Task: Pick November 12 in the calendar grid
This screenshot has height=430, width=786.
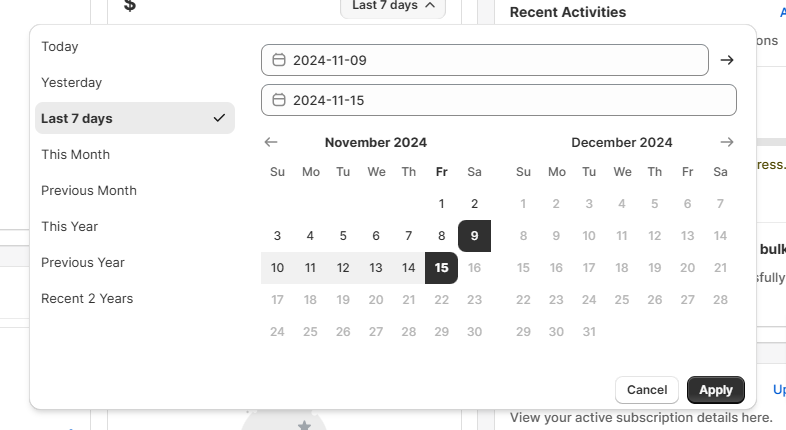Action: (343, 268)
